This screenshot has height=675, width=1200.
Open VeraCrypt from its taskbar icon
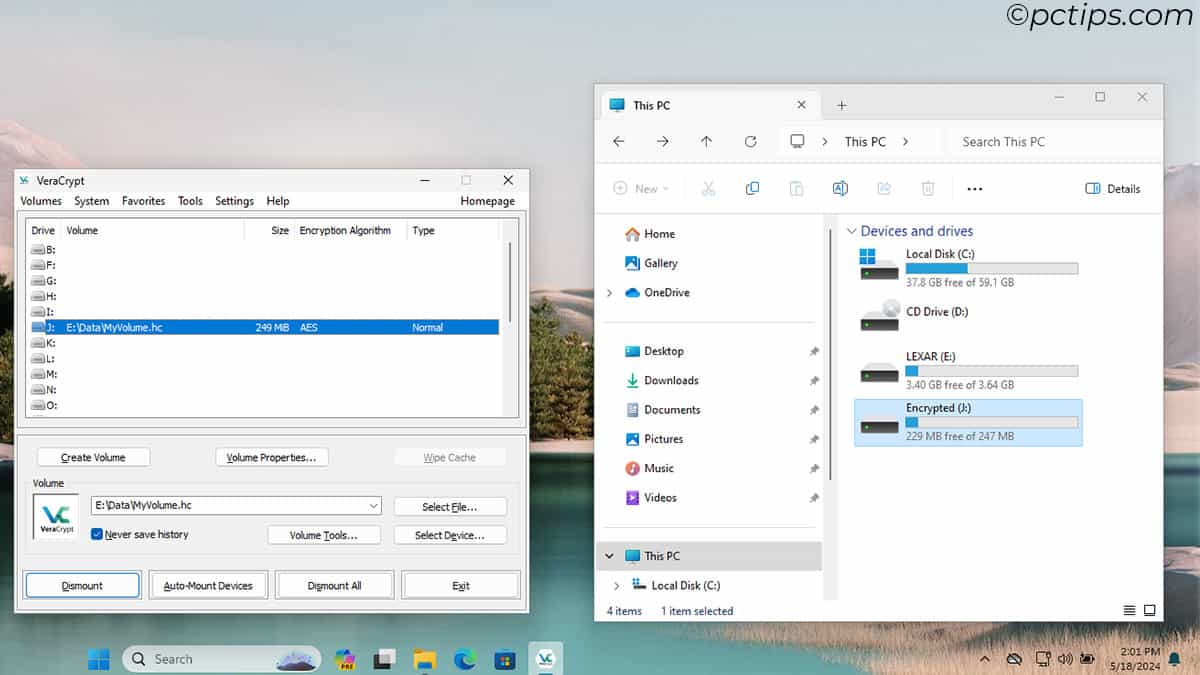(545, 658)
